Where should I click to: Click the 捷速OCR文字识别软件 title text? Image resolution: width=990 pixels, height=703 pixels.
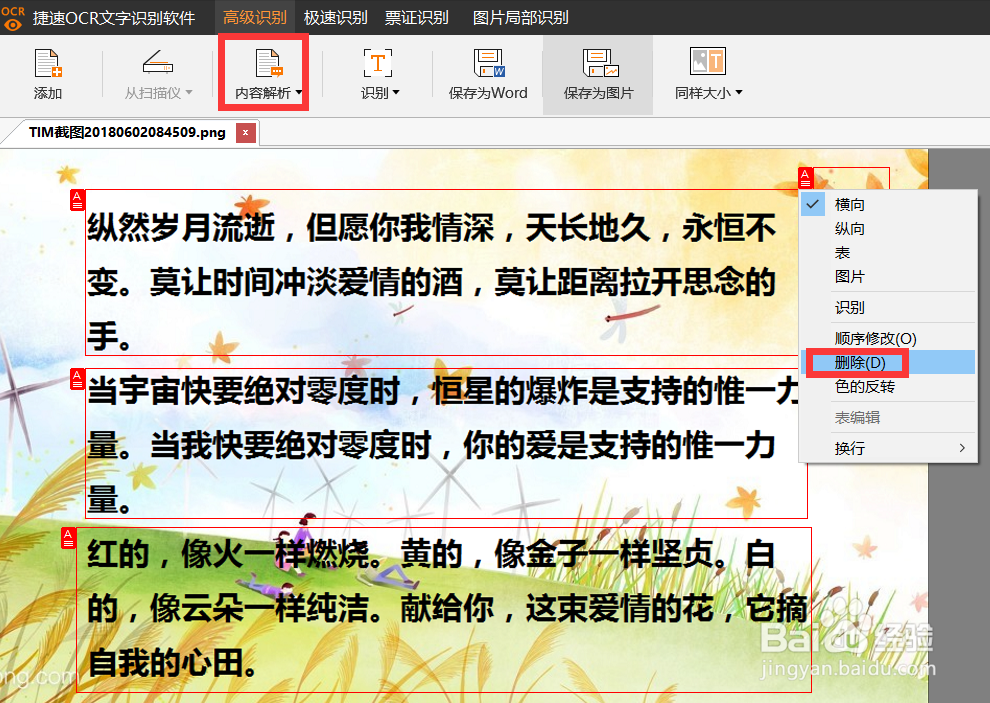(114, 18)
